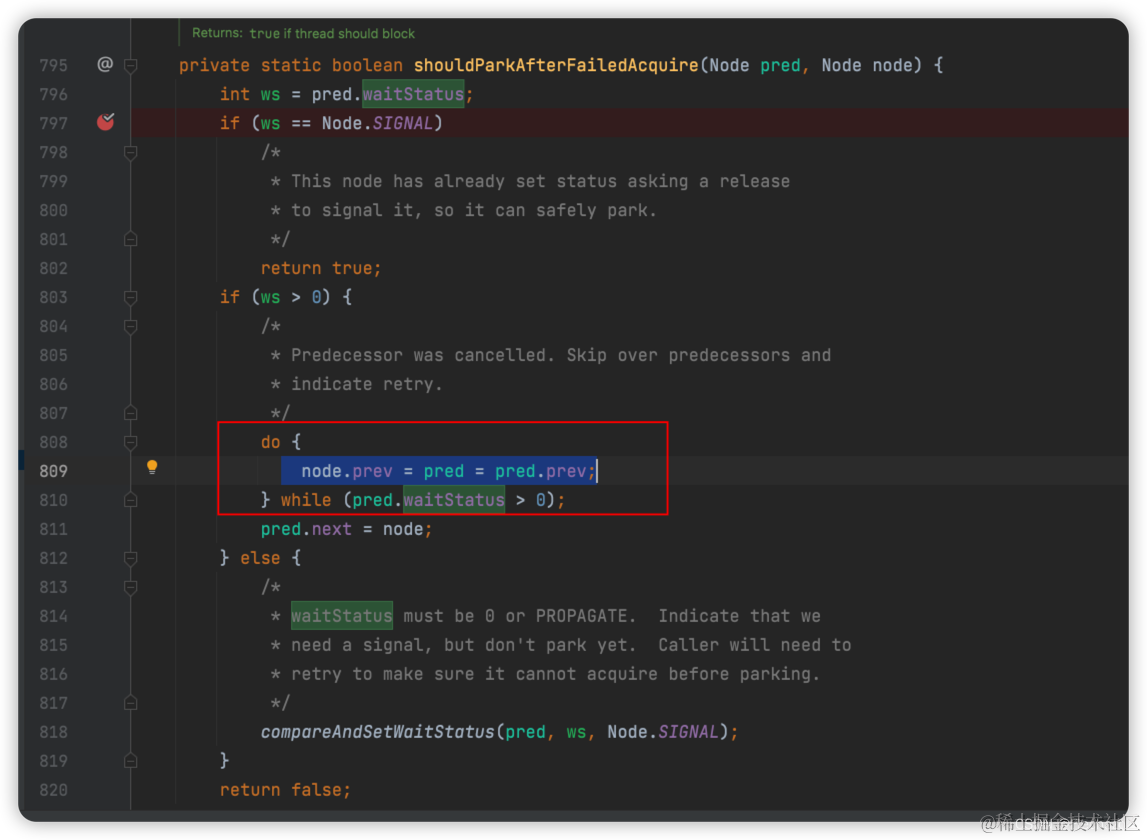Collapse the comment fold marker on line 804

pos(131,326)
